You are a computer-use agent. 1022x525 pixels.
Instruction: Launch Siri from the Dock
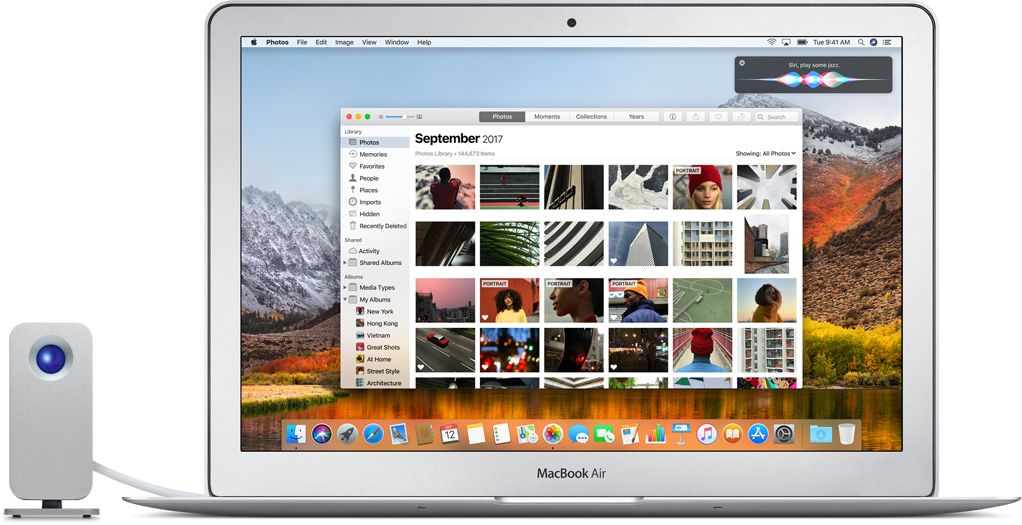(321, 433)
